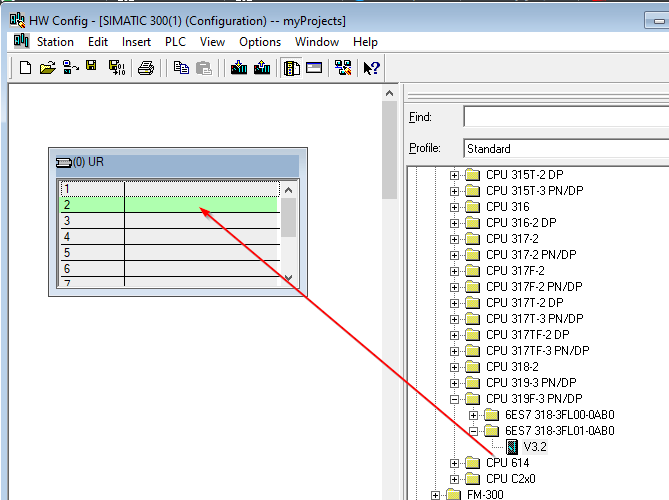Expand the FM-300 node

(435, 495)
